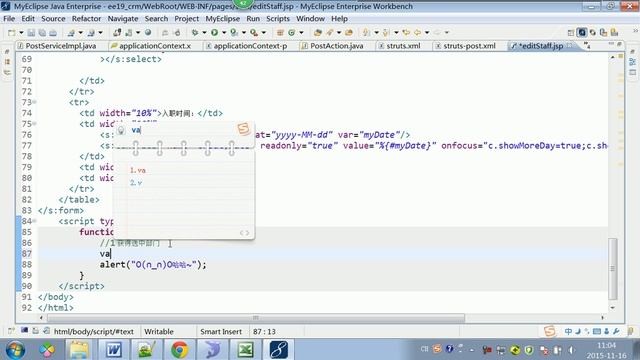This screenshot has width=640, height=360.
Task: Click the Last Edit Location arrow icon
Action: tap(406, 33)
